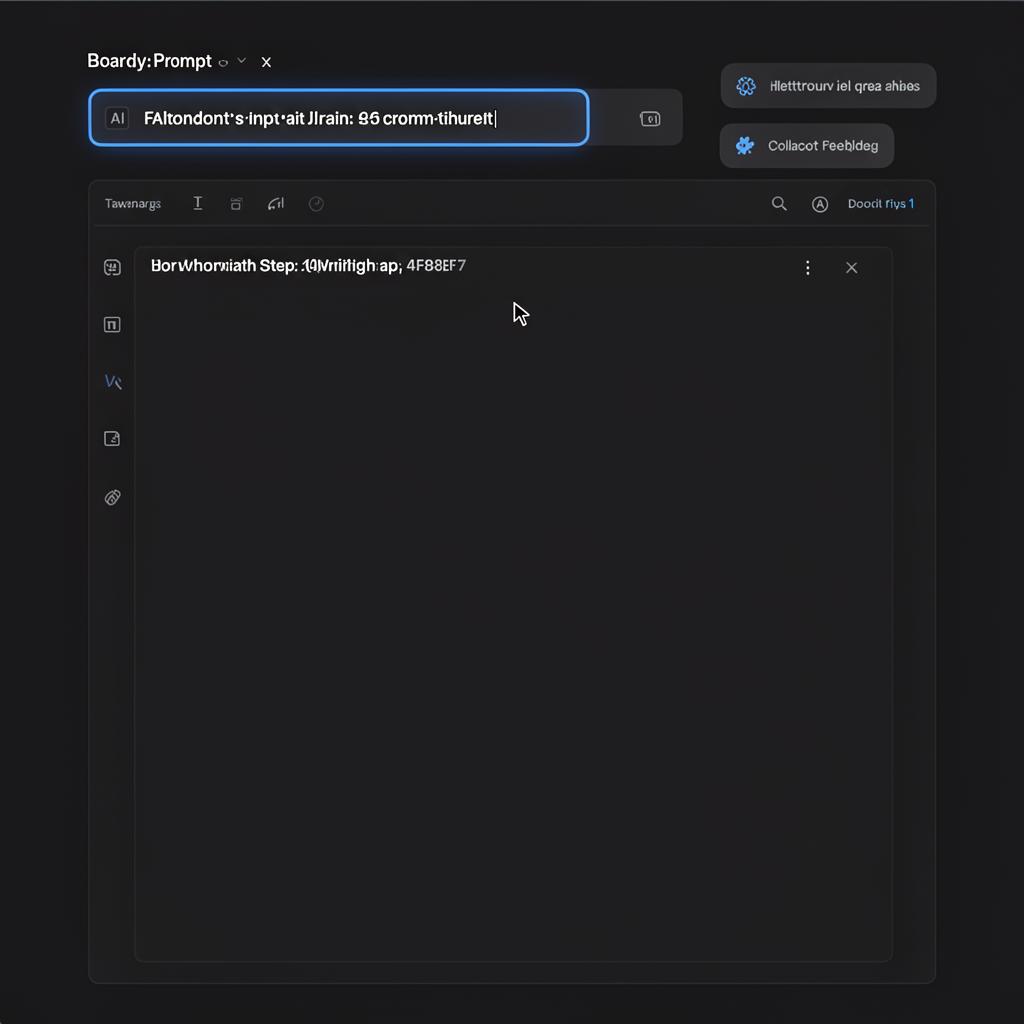Image resolution: width=1024 pixels, height=1024 pixels.
Task: Open the Tawsnargs toolbar label
Action: [133, 204]
